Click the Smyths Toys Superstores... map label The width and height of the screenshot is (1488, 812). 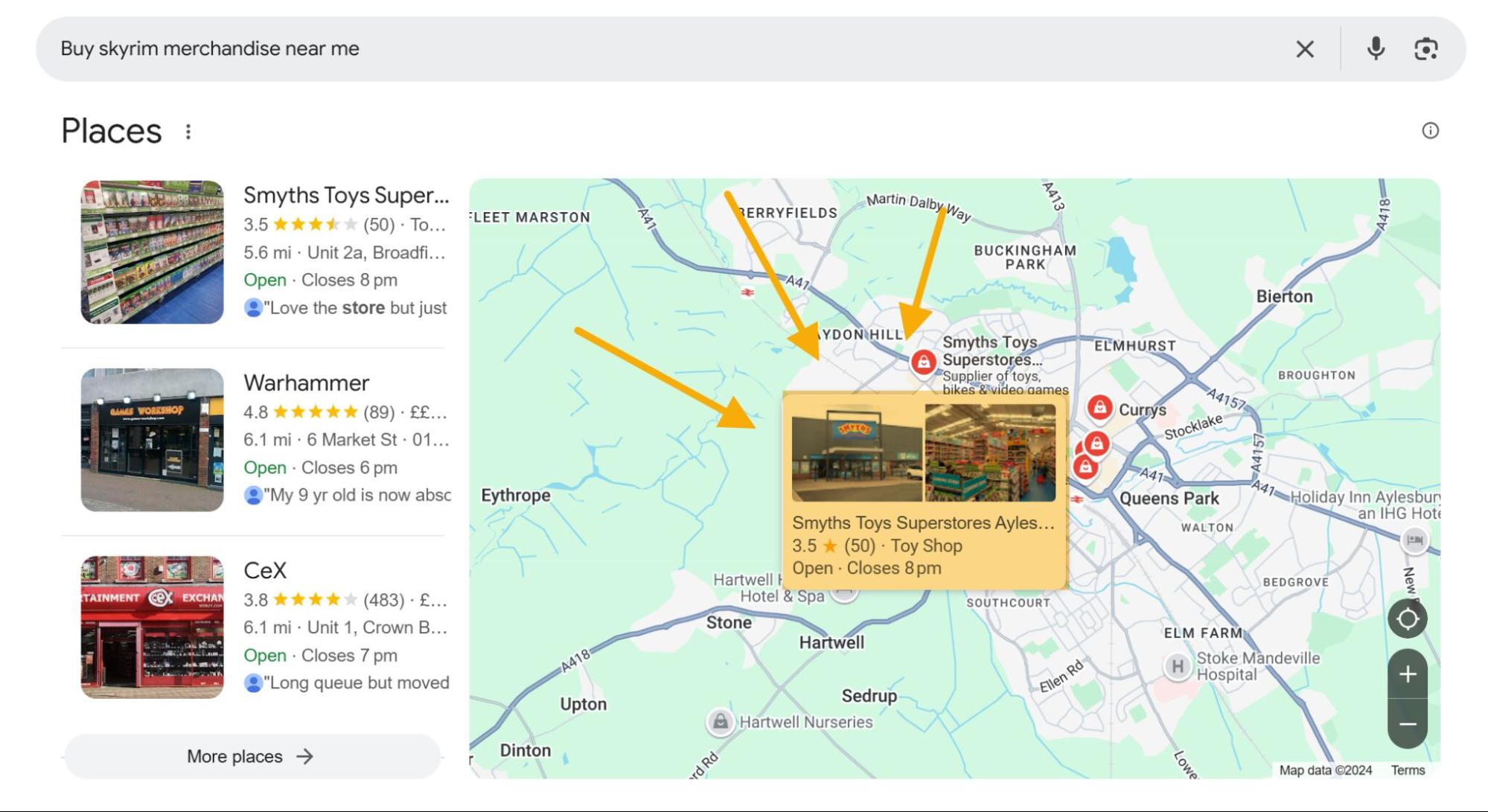click(x=992, y=351)
